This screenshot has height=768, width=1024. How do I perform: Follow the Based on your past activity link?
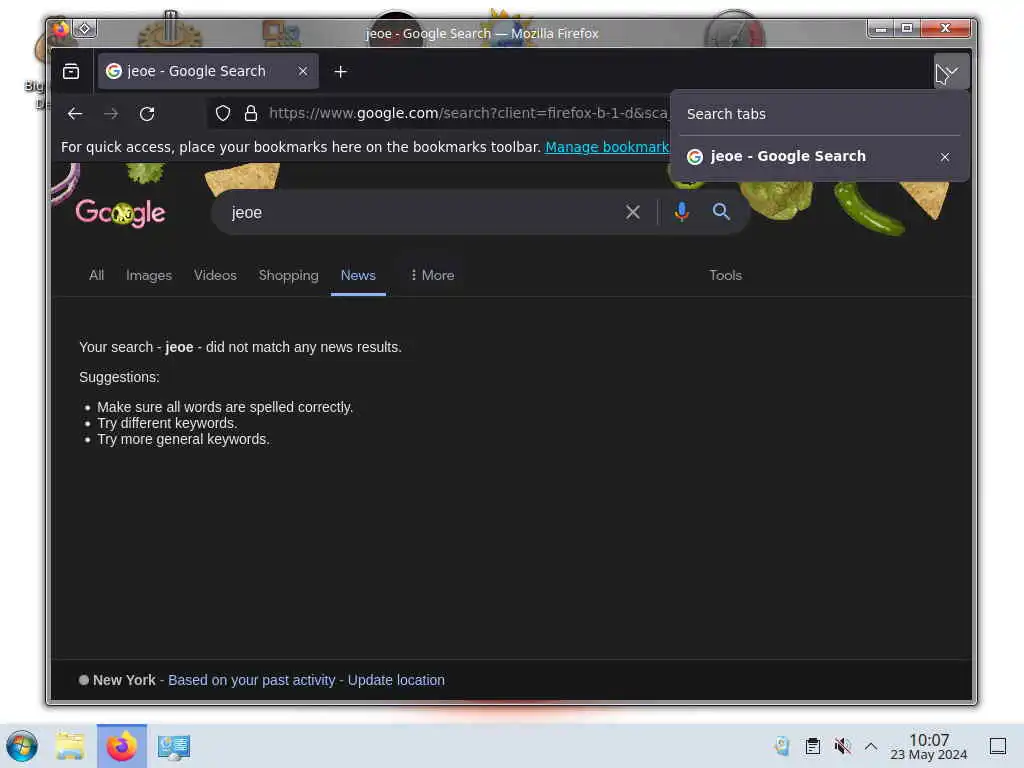click(x=251, y=680)
